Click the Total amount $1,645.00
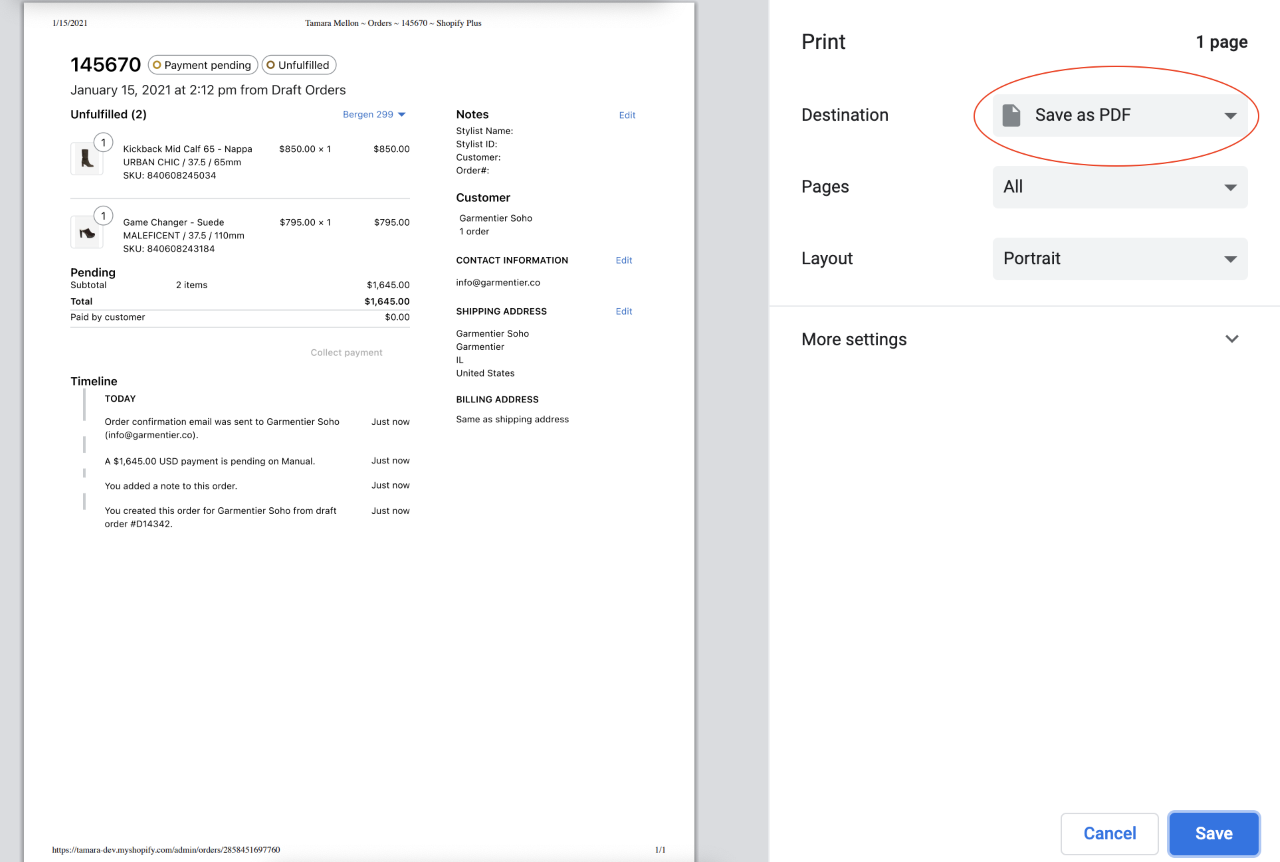The image size is (1280, 862). click(x=387, y=301)
